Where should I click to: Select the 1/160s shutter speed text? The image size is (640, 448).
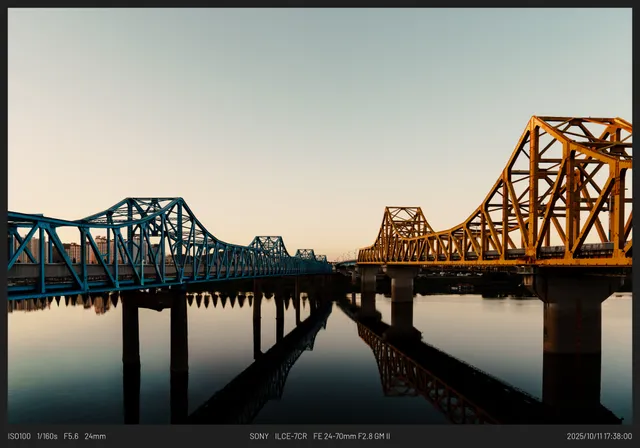tap(47, 436)
